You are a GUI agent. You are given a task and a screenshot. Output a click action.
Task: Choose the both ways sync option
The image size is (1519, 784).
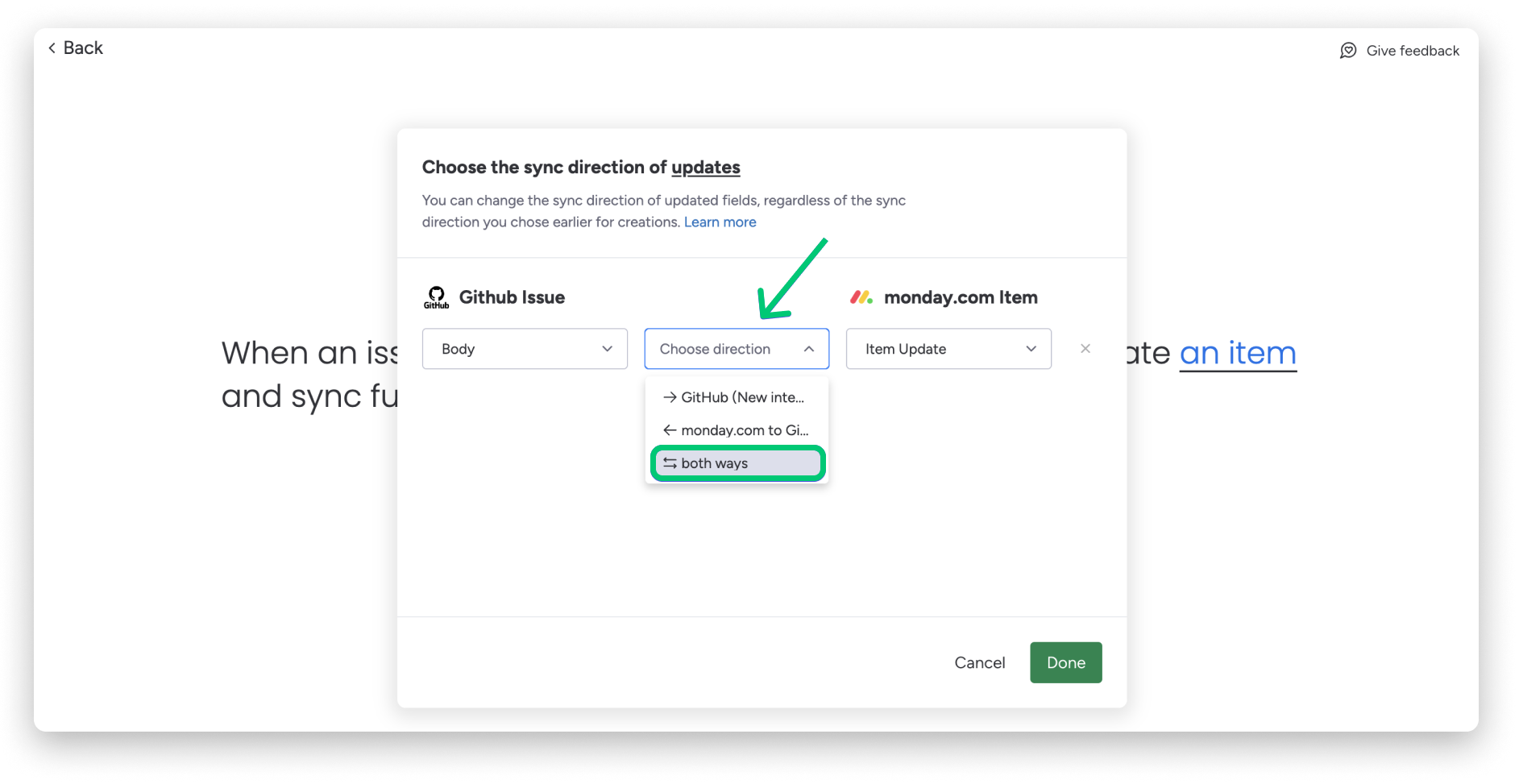(x=737, y=463)
